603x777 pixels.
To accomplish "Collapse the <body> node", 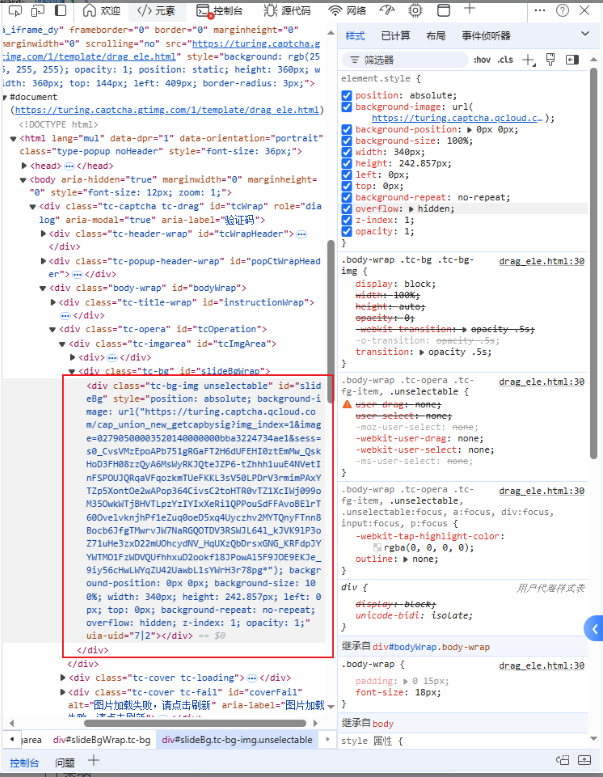I will click(23, 180).
